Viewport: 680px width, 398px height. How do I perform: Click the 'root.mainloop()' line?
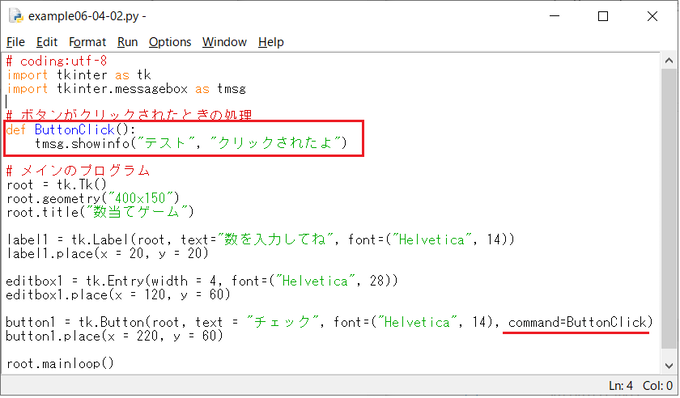click(60, 363)
